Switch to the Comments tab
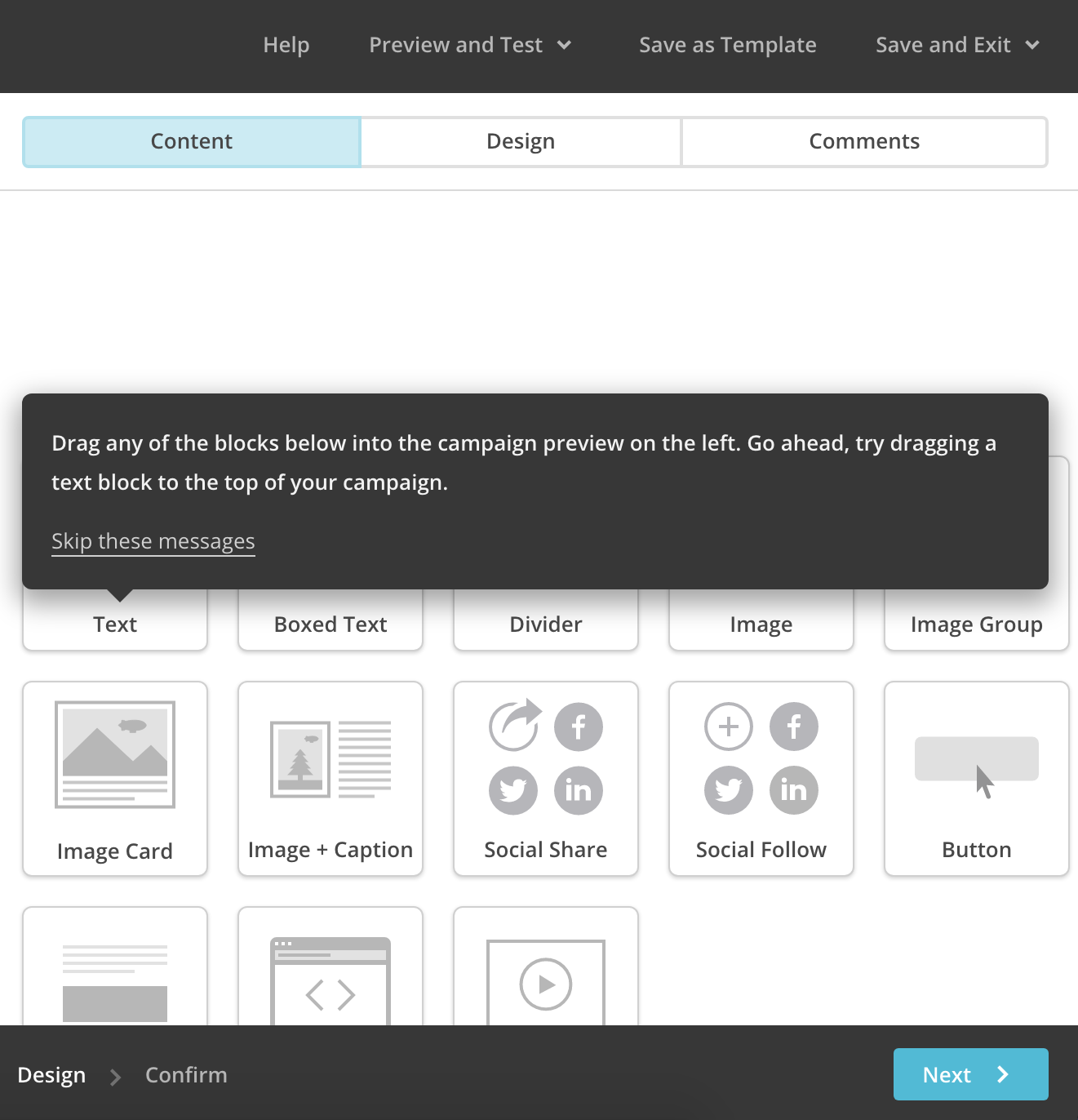The width and height of the screenshot is (1078, 1120). click(864, 142)
